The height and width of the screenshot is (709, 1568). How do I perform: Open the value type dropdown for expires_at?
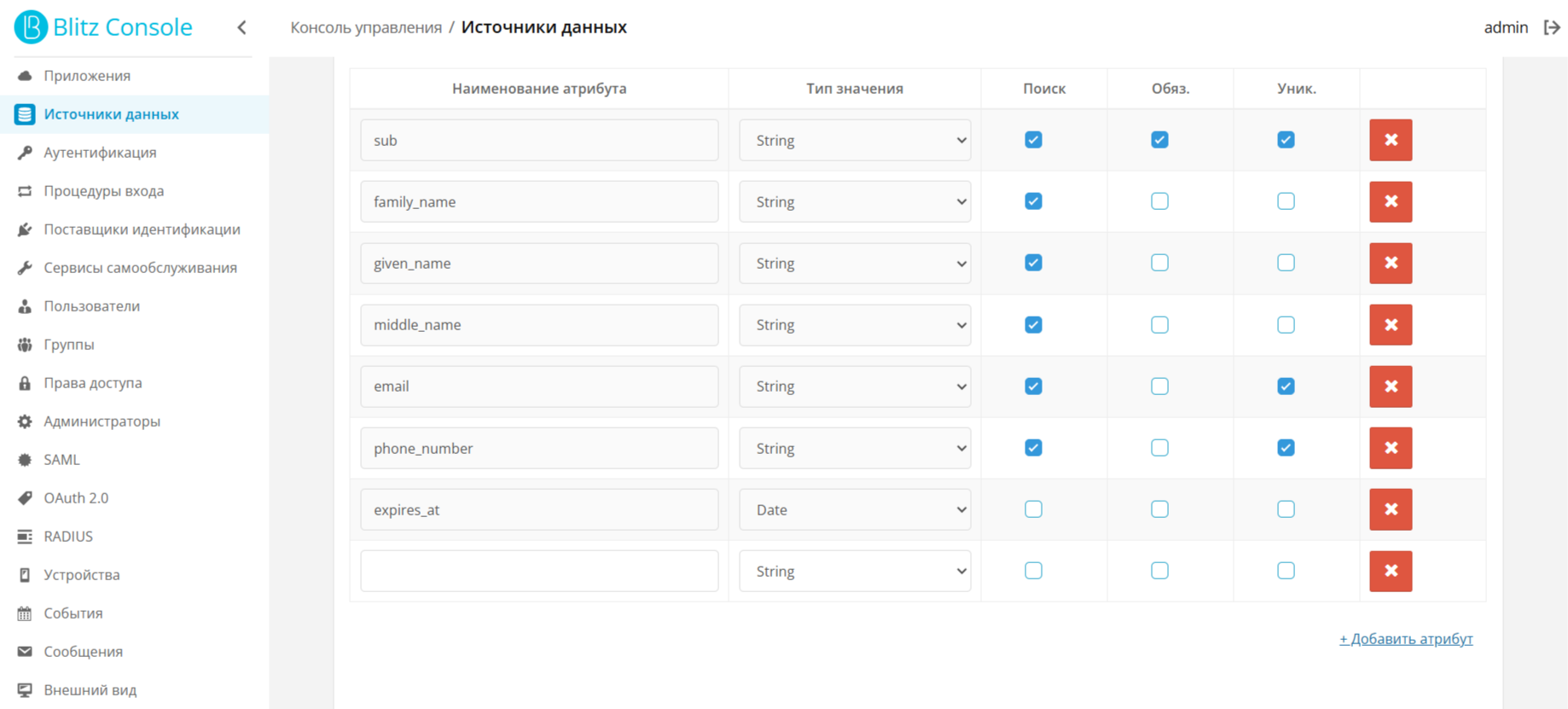(855, 509)
